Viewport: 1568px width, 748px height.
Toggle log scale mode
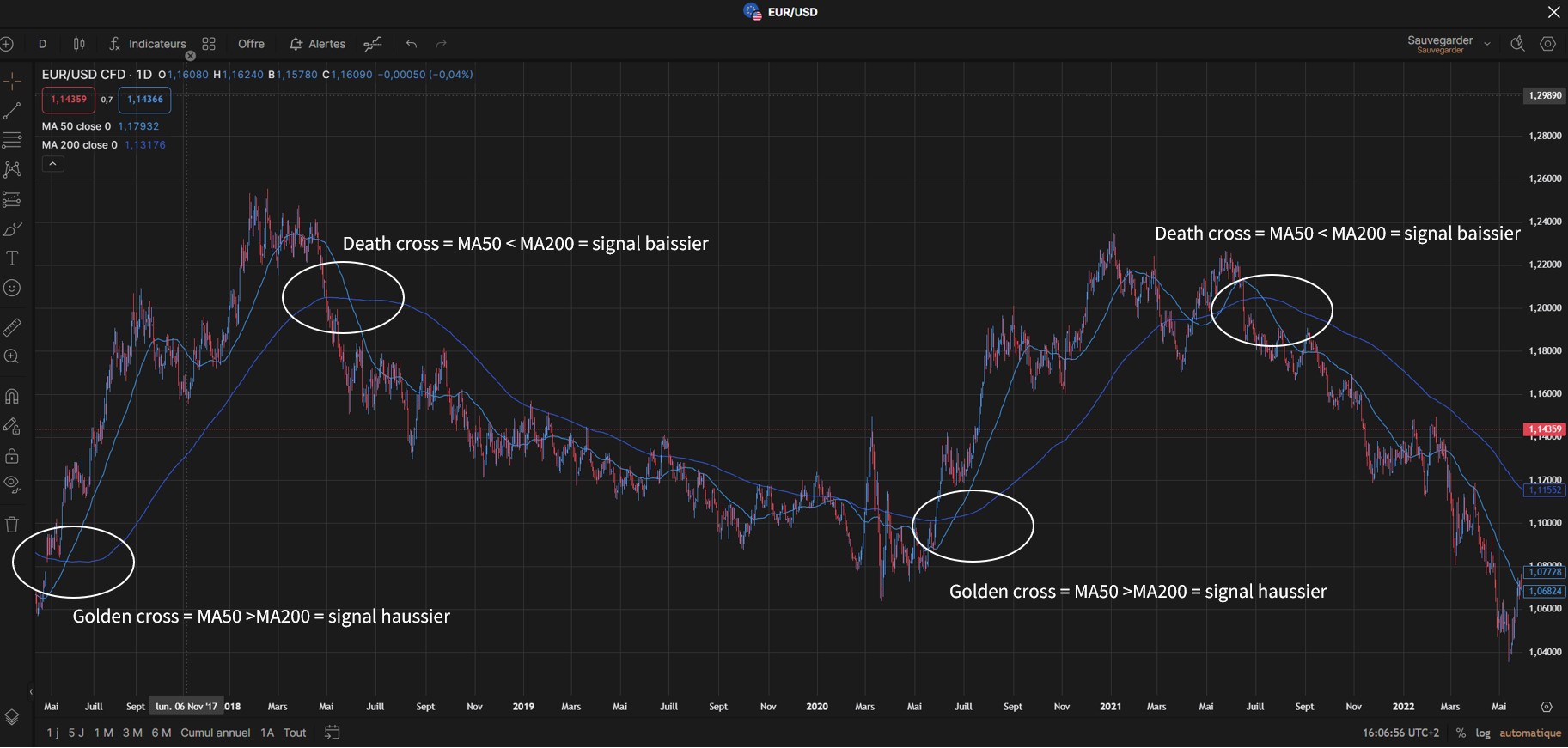1483,733
